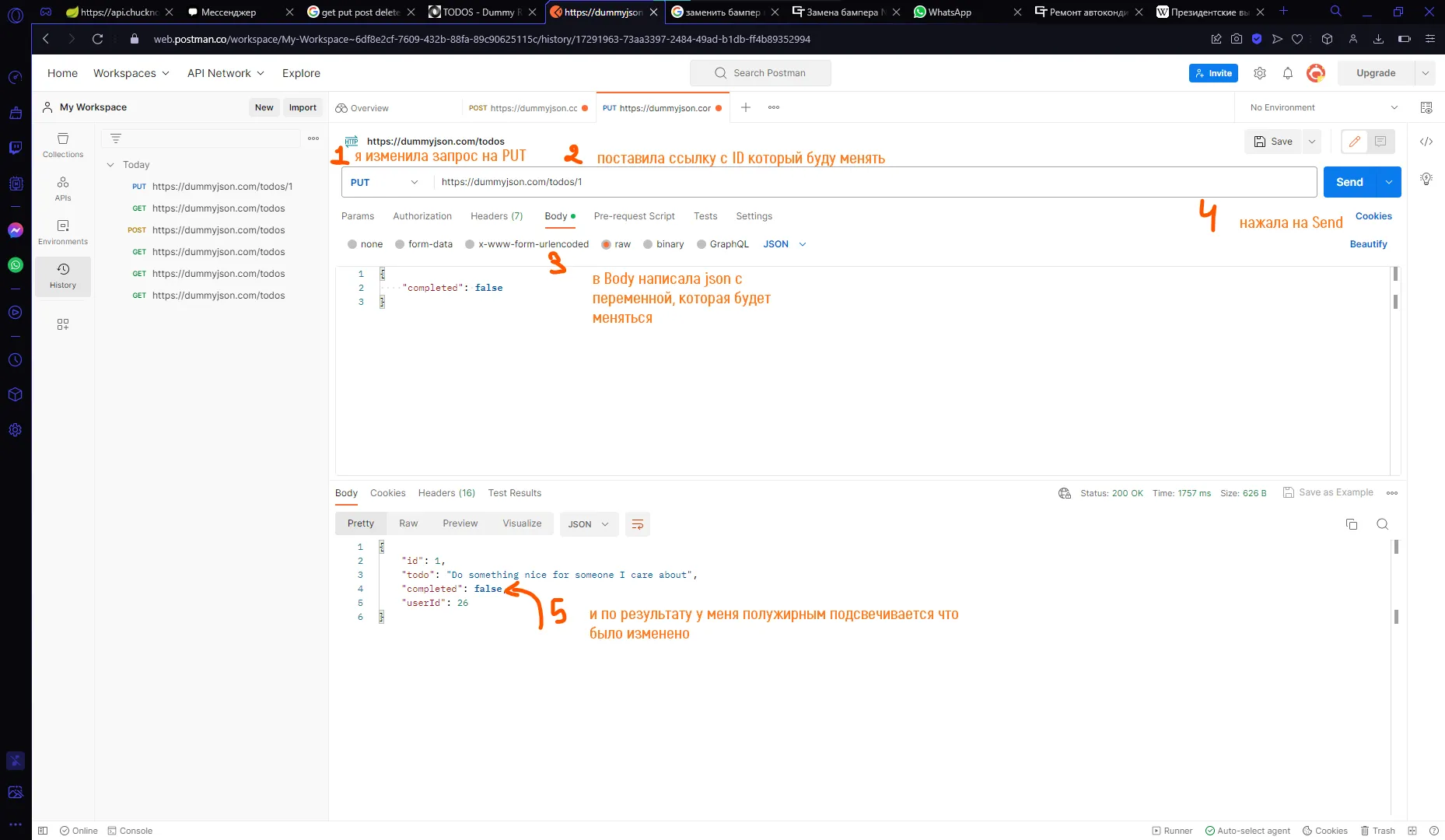Click the settings gear in Postman header
Image resolution: width=1445 pixels, height=840 pixels.
tap(1260, 73)
